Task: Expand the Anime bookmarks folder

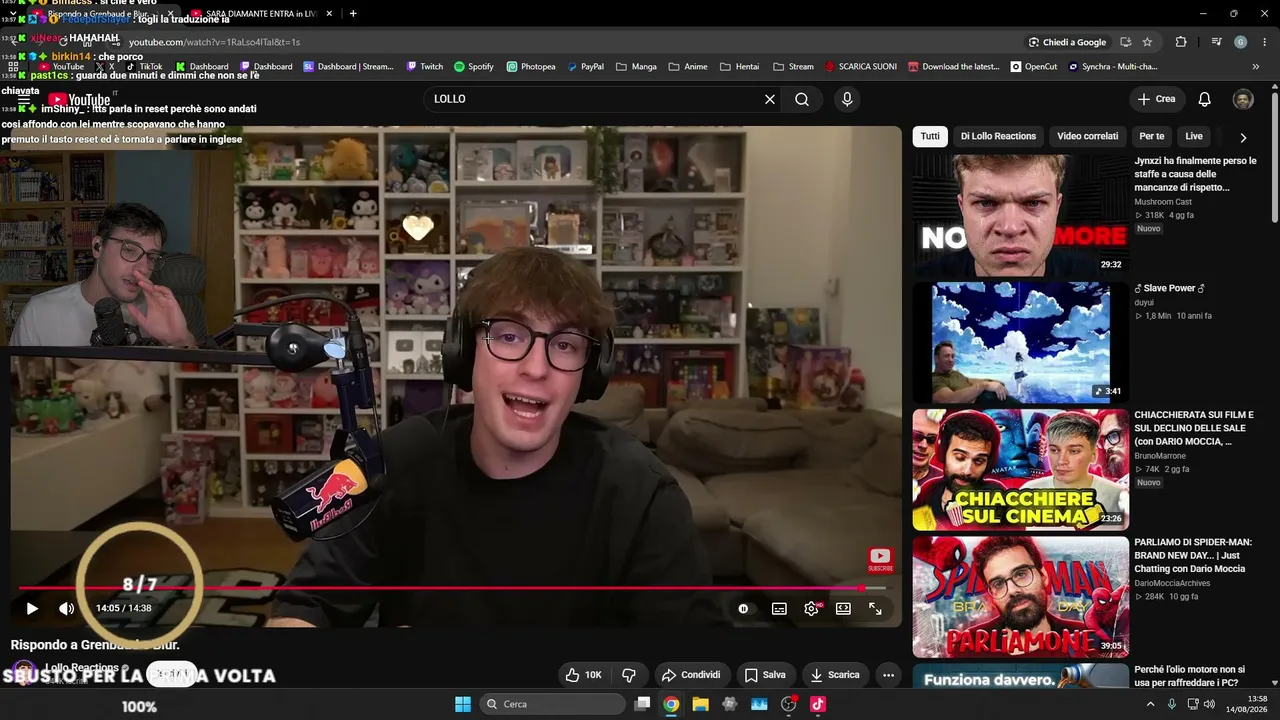Action: (688, 67)
